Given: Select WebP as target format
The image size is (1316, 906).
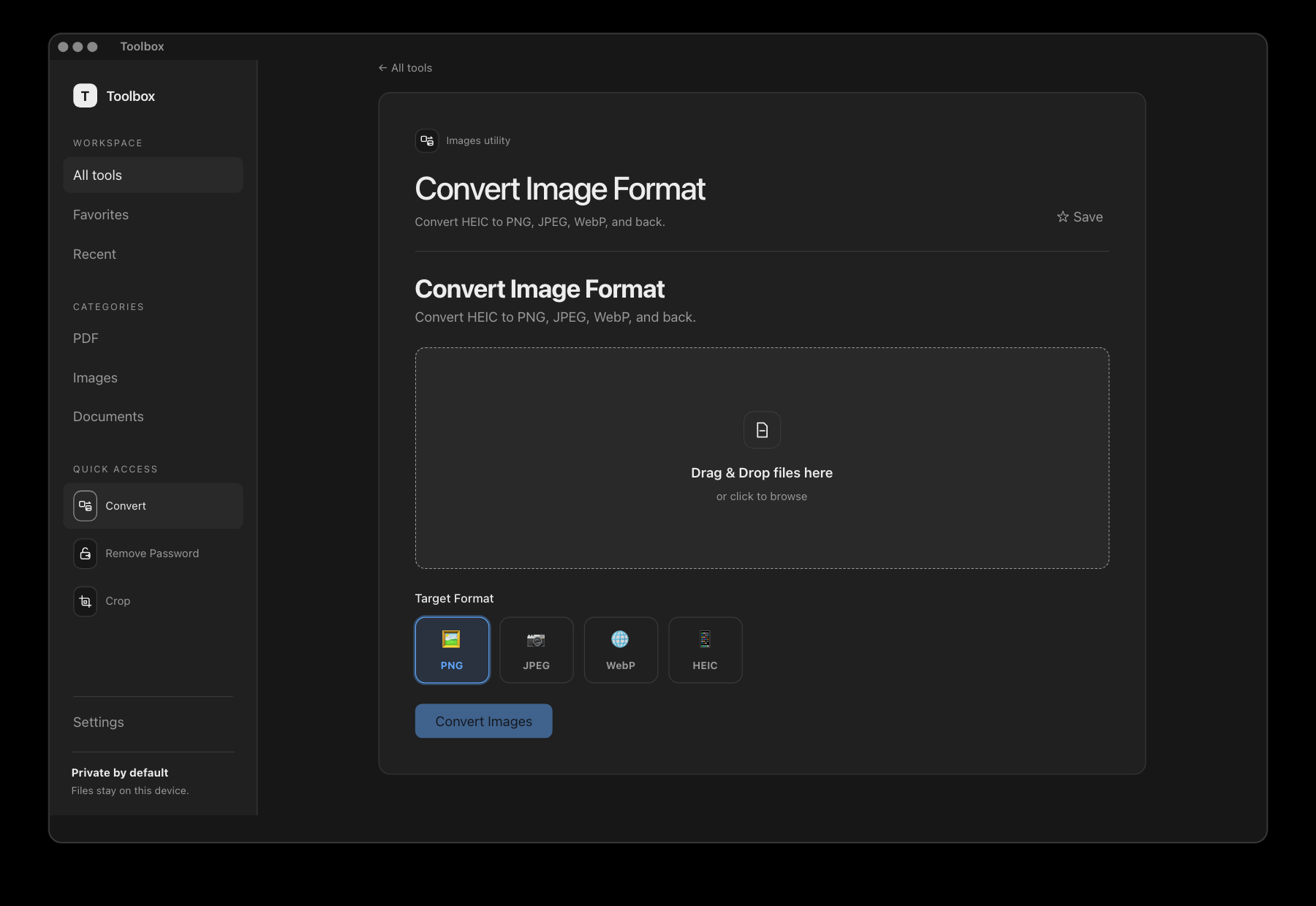Looking at the screenshot, I should pyautogui.click(x=621, y=650).
